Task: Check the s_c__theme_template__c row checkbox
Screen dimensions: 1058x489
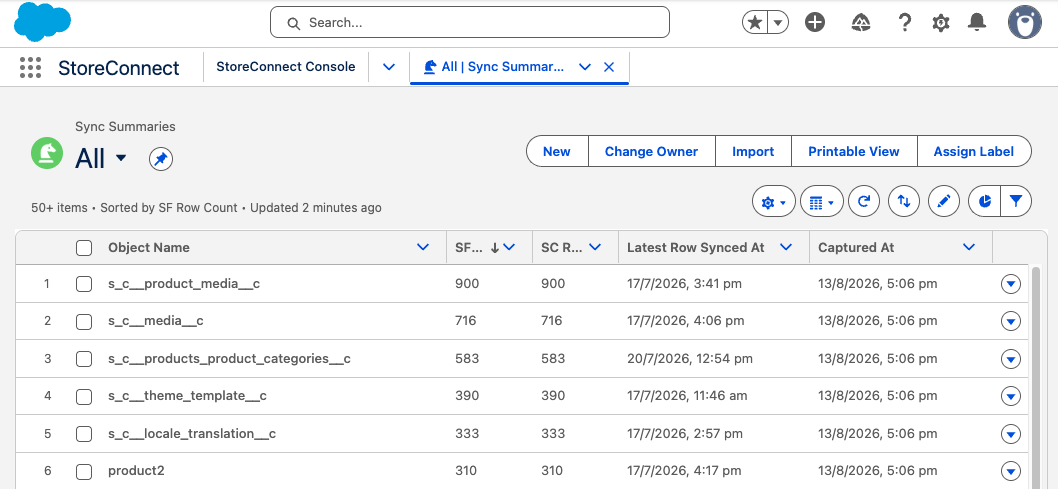Action: (84, 396)
